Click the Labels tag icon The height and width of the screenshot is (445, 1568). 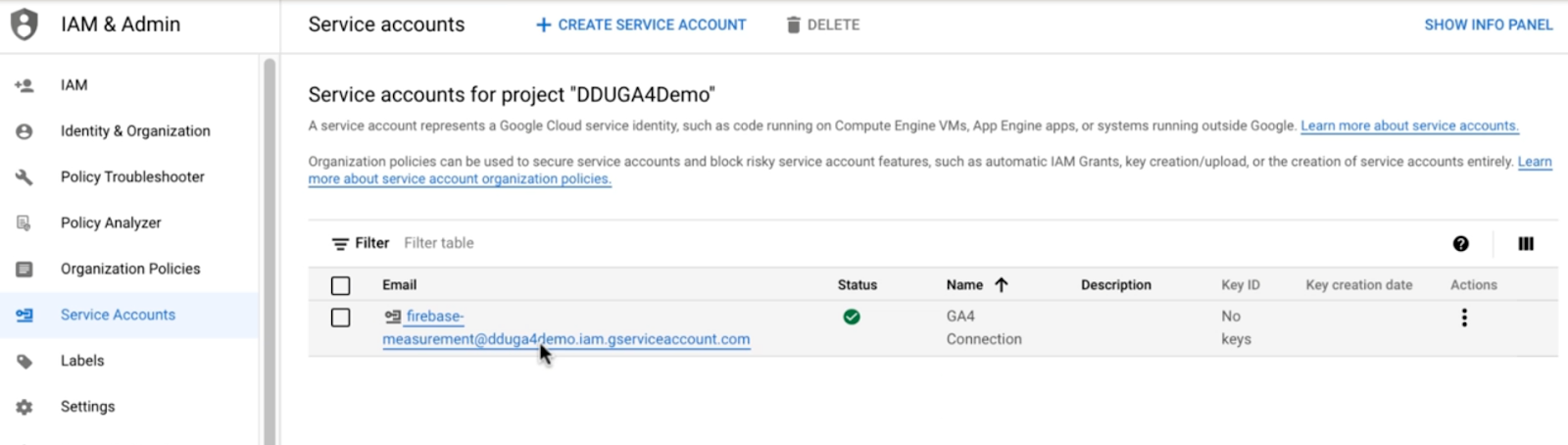coord(24,362)
